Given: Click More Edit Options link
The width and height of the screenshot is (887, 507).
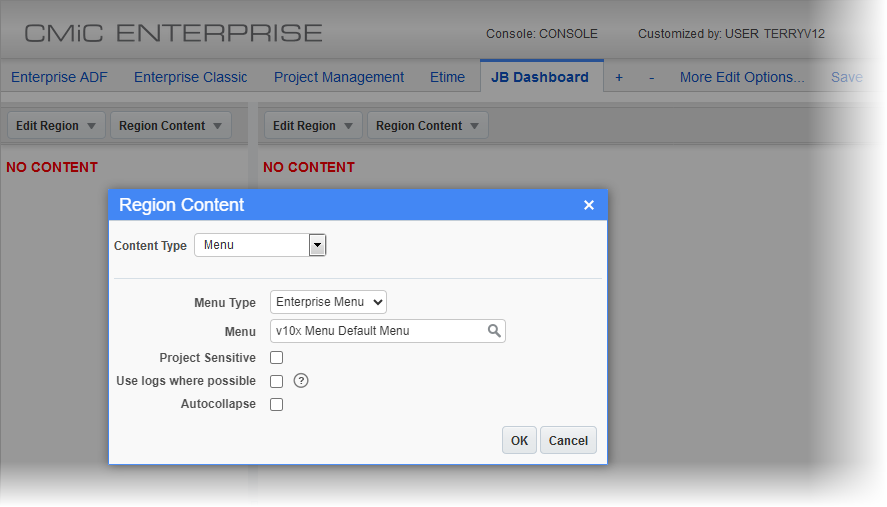Looking at the screenshot, I should point(742,77).
